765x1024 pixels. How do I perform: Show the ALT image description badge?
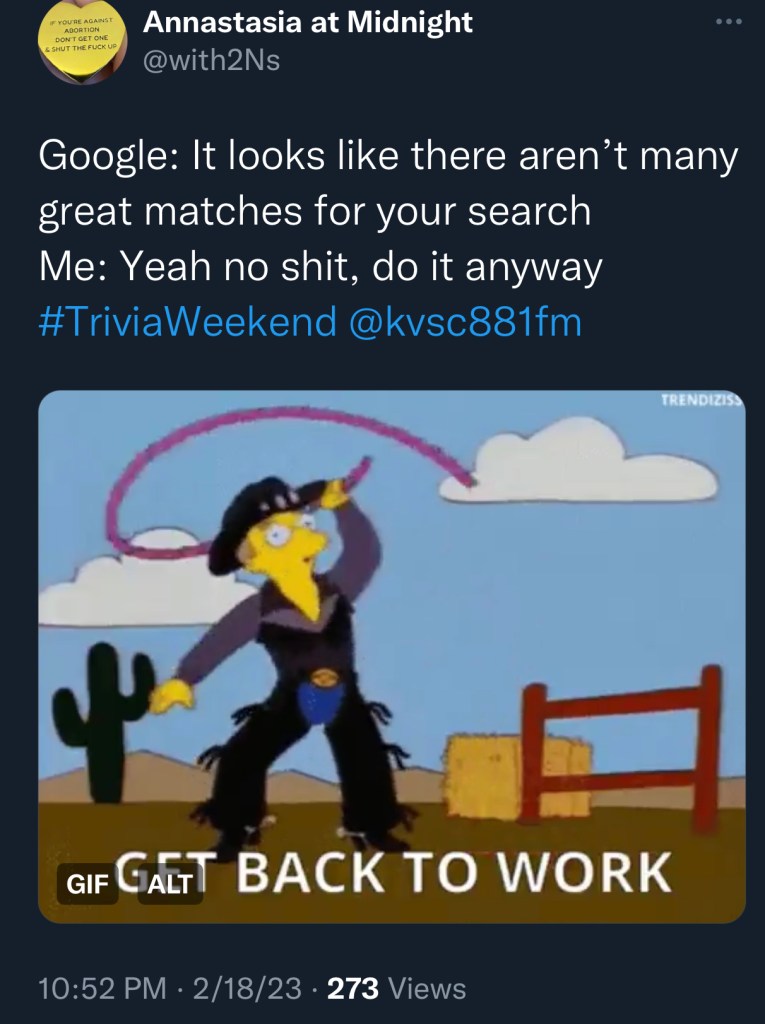coord(170,884)
